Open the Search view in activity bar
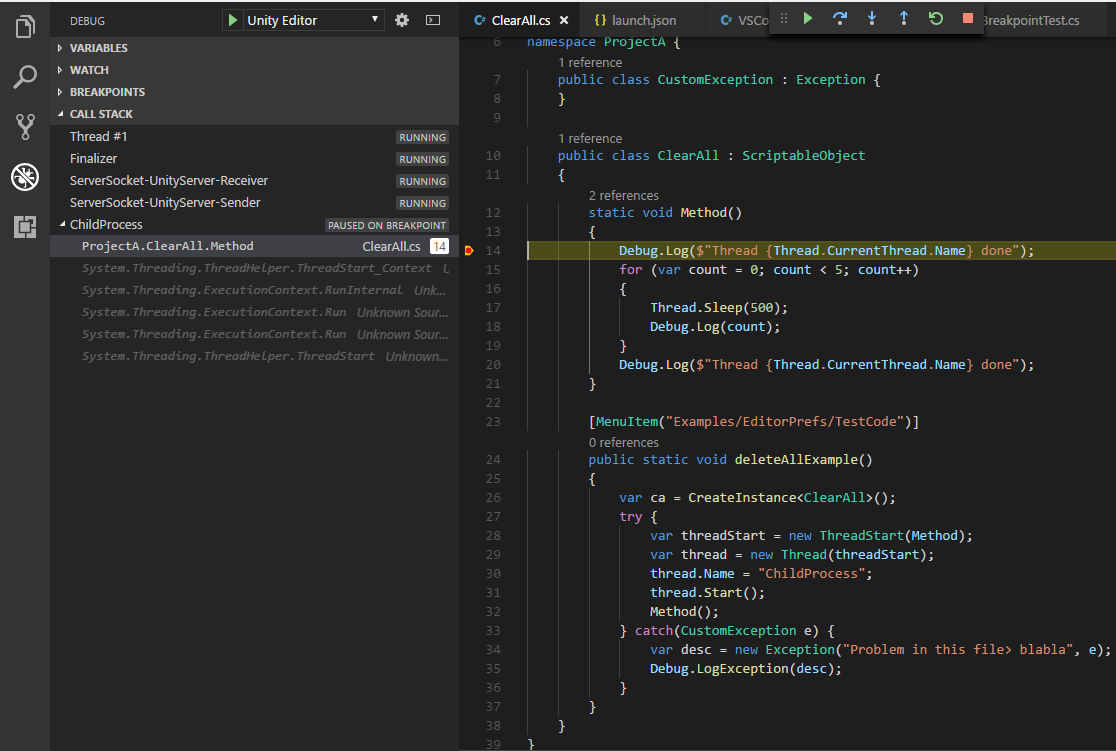The image size is (1116, 751). pyautogui.click(x=25, y=77)
